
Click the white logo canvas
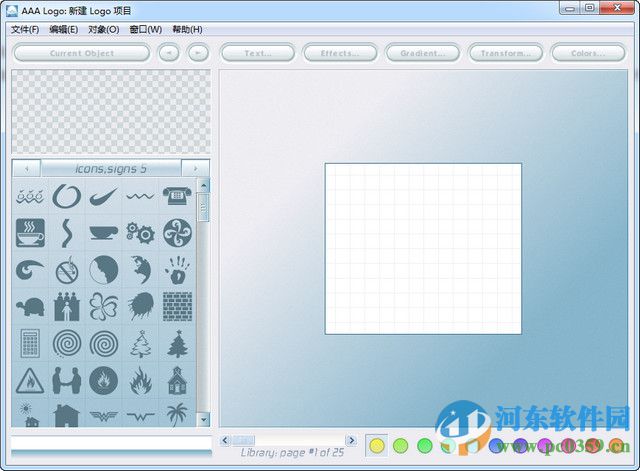pos(422,248)
